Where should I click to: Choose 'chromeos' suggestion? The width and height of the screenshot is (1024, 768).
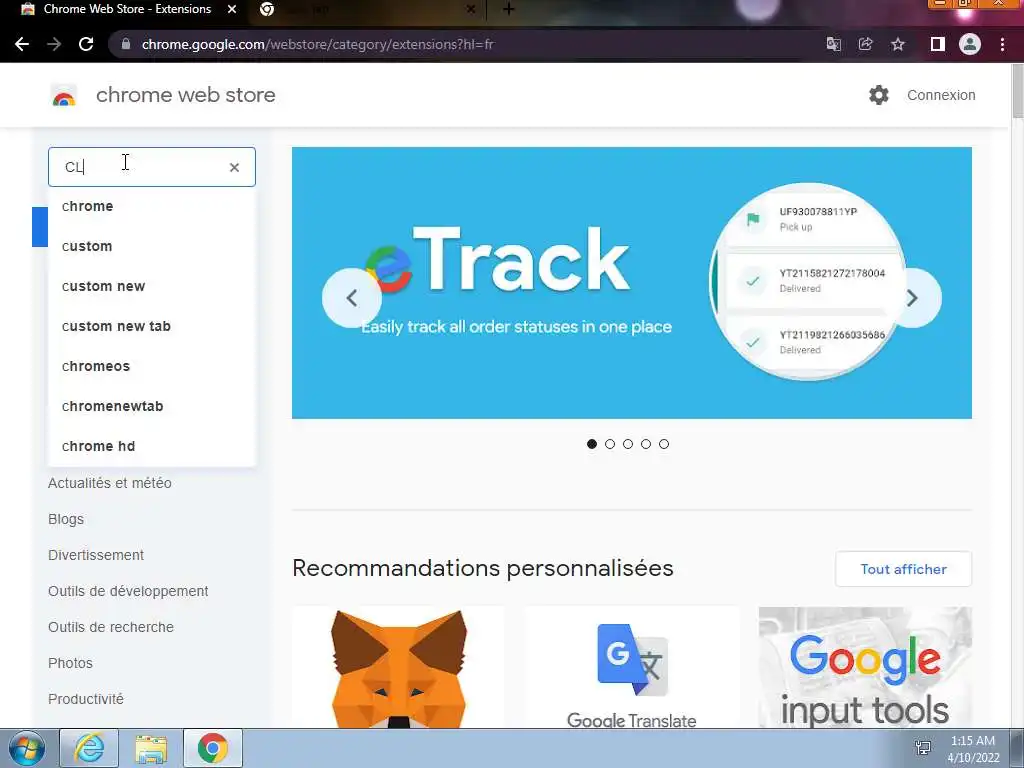[x=152, y=366]
